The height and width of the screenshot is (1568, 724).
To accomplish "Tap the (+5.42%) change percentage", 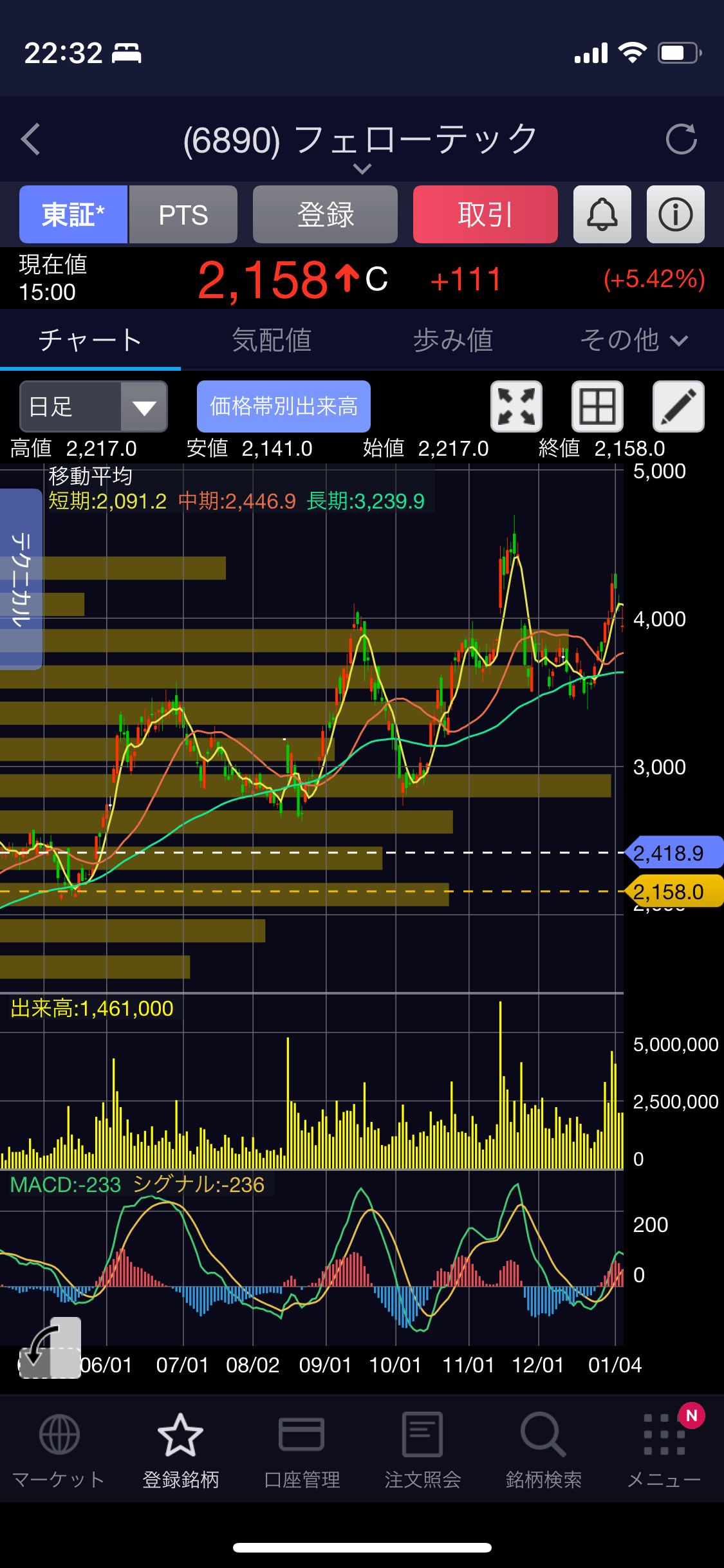I will coord(654,279).
